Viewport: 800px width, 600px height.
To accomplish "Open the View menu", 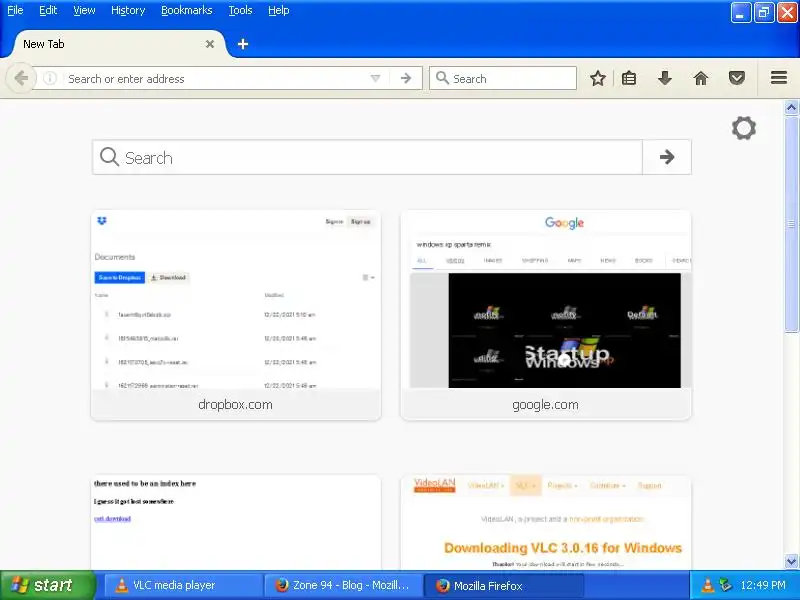I will [84, 10].
